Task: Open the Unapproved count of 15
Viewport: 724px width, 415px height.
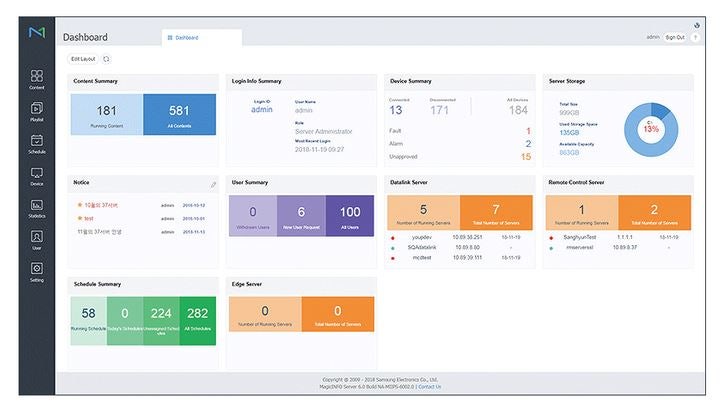Action: coord(526,157)
